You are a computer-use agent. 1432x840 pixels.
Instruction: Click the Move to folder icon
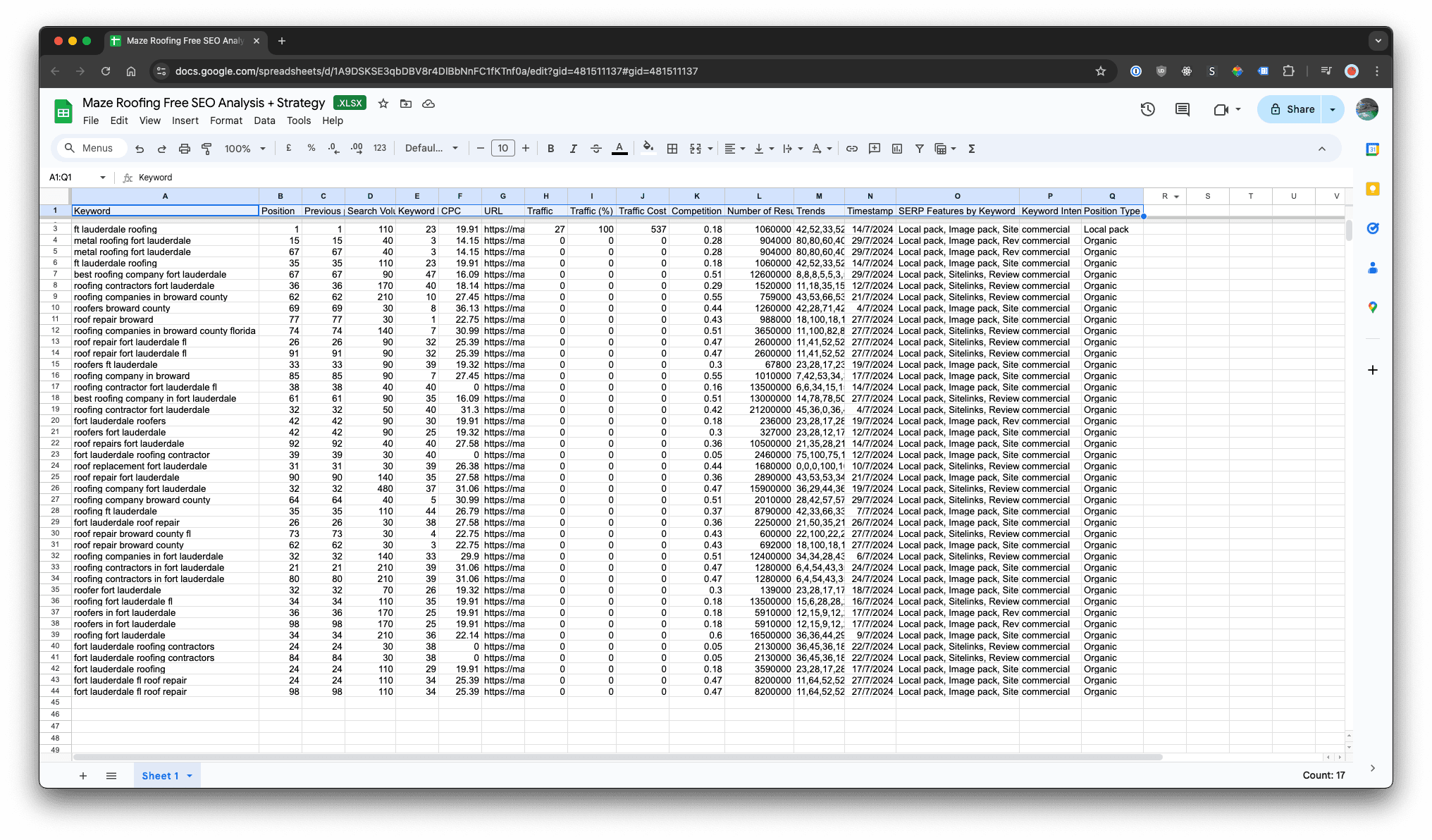[x=406, y=104]
